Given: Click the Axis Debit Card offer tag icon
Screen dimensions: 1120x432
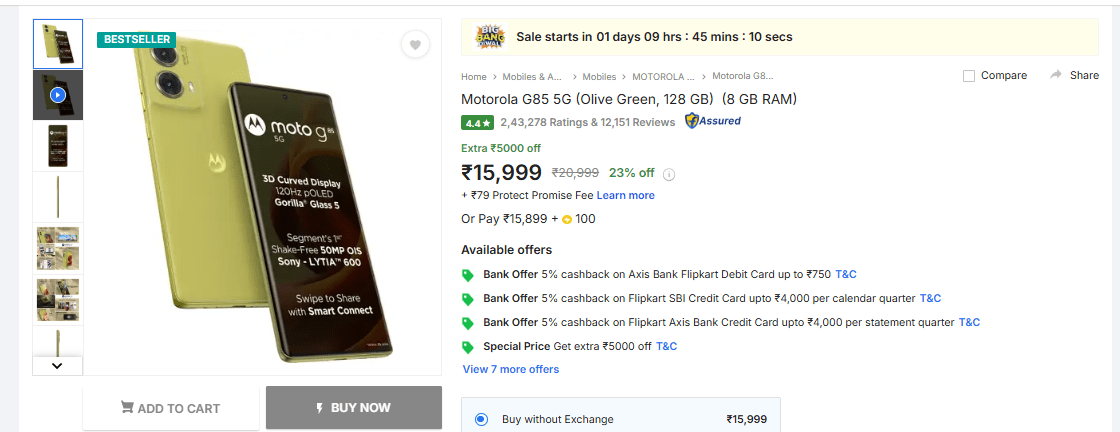Looking at the screenshot, I should point(468,275).
